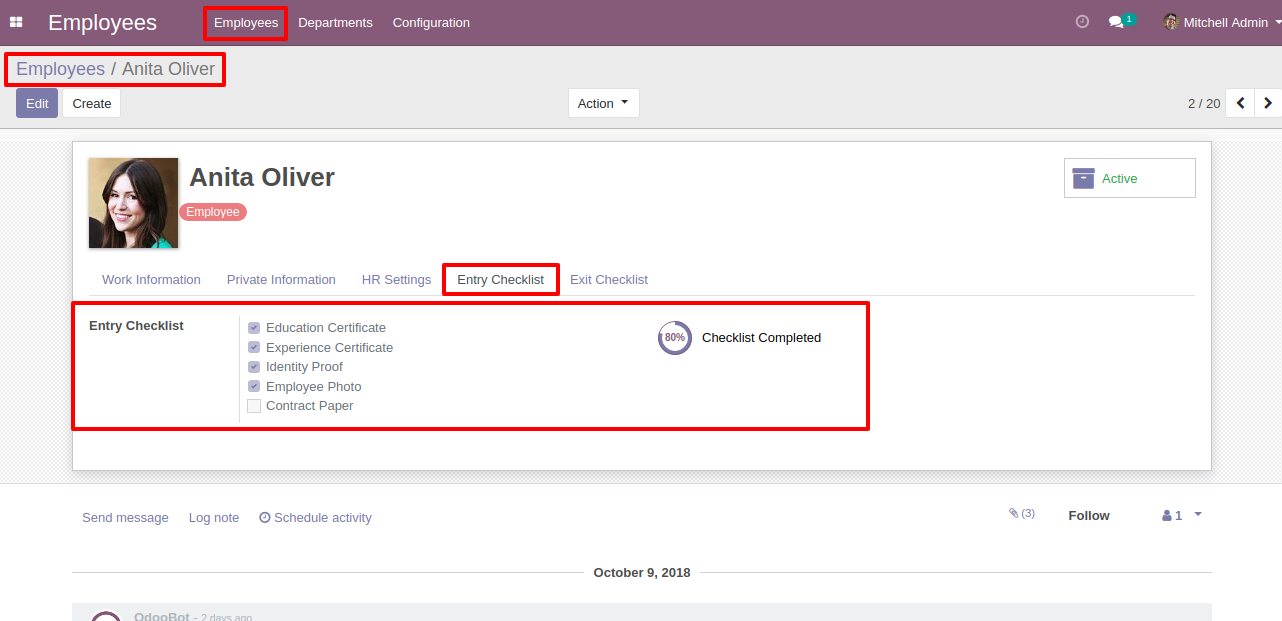Toggle Identity Proof checkbox
Image resolution: width=1282 pixels, height=621 pixels.
[x=254, y=367]
